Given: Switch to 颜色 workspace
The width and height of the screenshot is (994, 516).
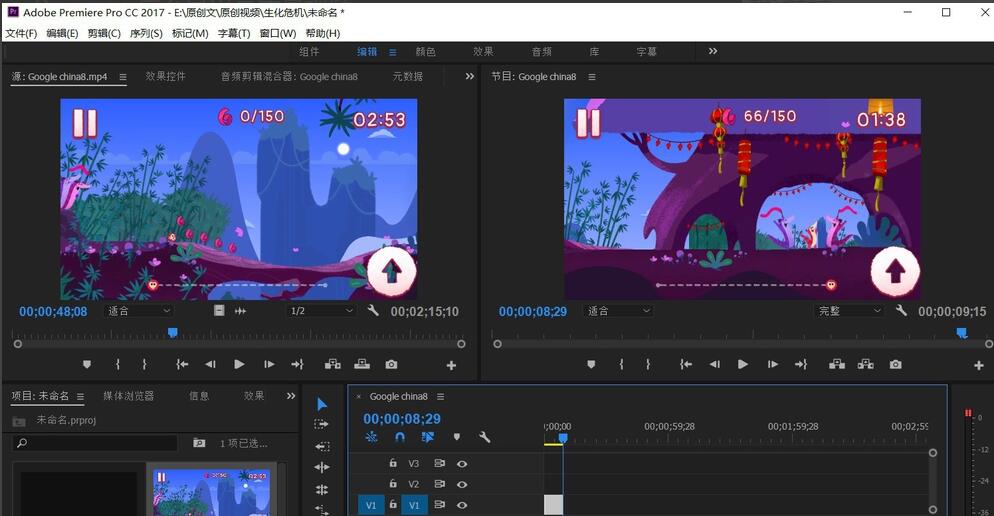Looking at the screenshot, I should (x=425, y=52).
